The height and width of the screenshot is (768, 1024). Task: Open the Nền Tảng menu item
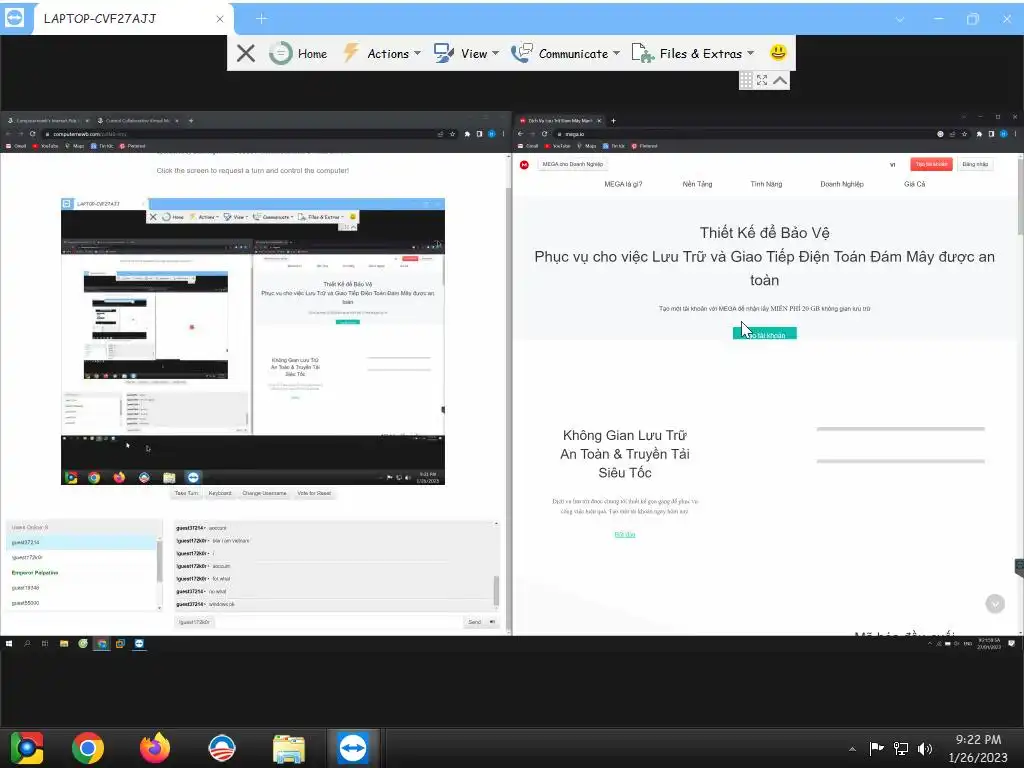pyautogui.click(x=697, y=184)
